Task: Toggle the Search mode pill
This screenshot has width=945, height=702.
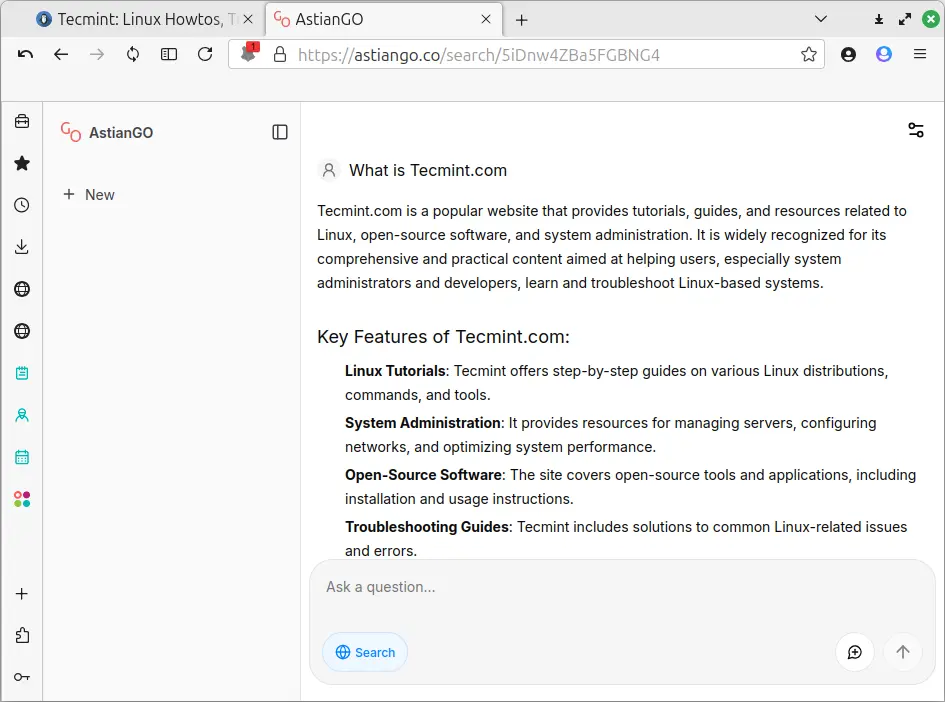Action: 365,652
